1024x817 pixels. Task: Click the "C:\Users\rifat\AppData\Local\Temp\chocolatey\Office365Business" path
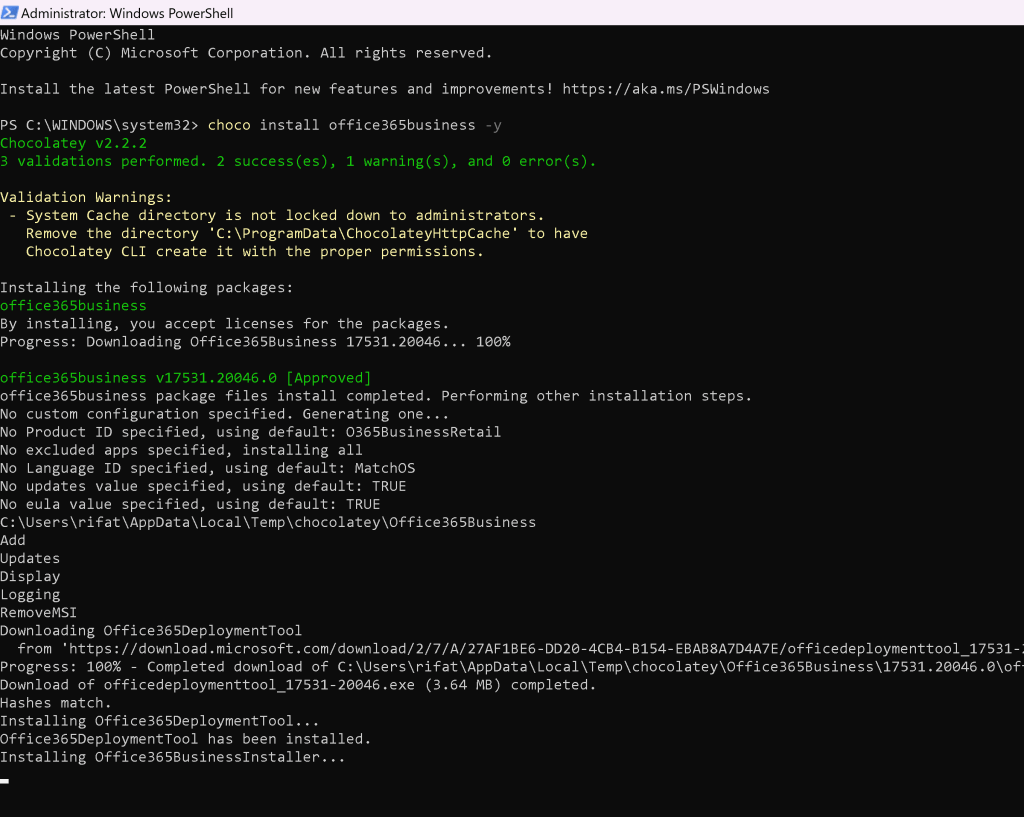(x=268, y=522)
